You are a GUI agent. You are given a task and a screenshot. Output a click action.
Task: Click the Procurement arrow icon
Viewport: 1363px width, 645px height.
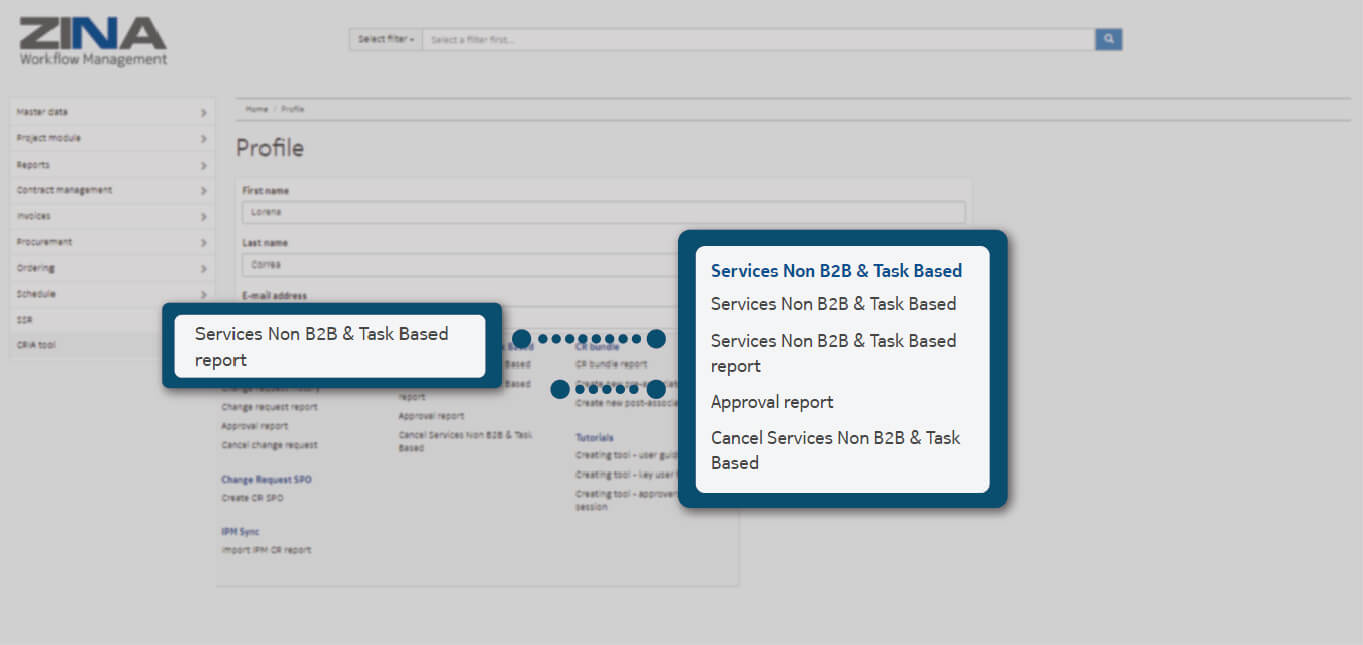[203, 243]
